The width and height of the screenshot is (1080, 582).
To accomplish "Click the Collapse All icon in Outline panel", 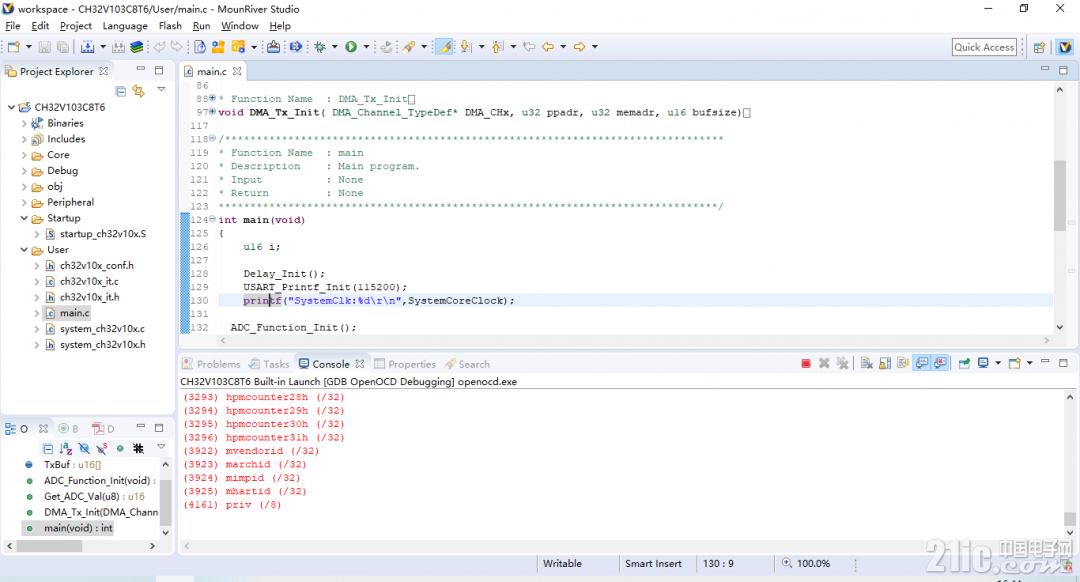I will (48, 448).
